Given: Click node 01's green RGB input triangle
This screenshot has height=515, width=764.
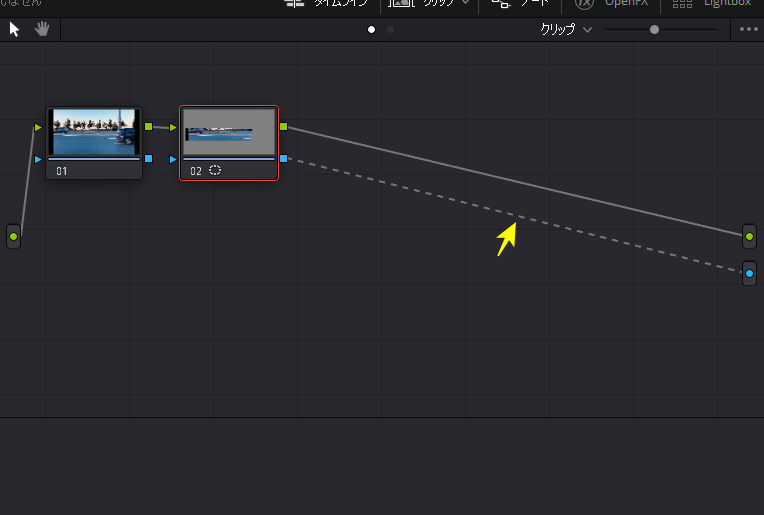Looking at the screenshot, I should coord(38,128).
